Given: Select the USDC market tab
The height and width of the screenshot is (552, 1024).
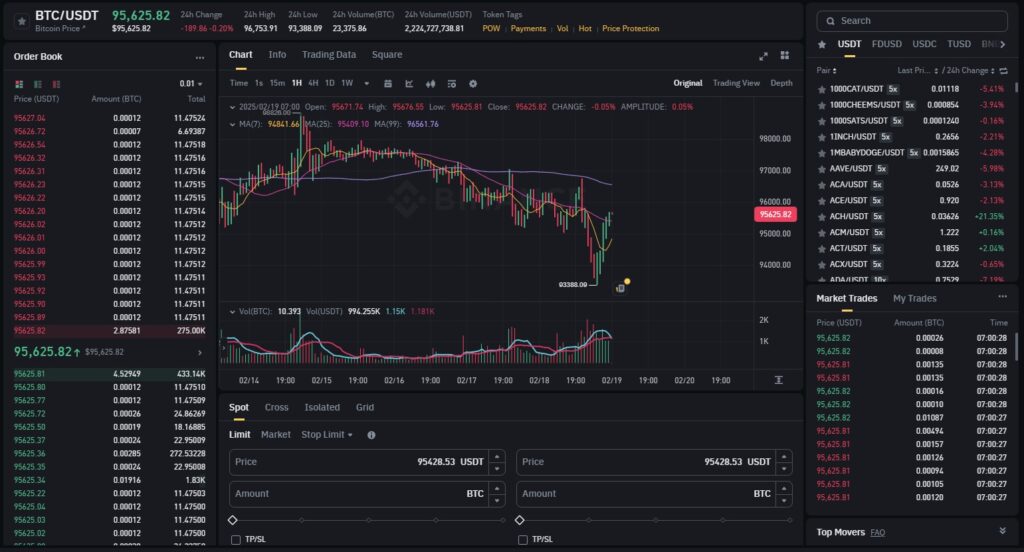Looking at the screenshot, I should point(924,44).
